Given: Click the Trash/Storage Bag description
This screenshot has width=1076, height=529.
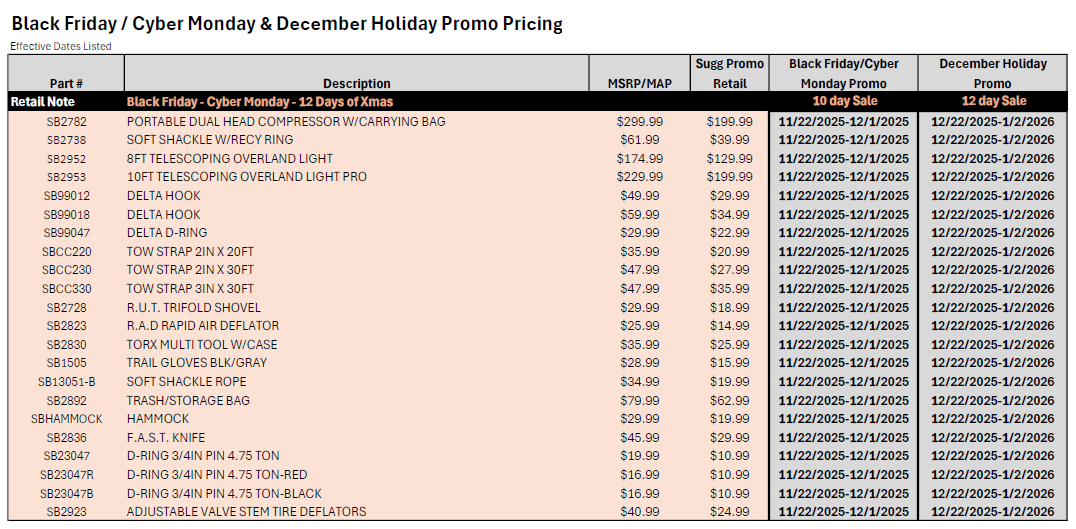Looking at the screenshot, I should point(189,400).
